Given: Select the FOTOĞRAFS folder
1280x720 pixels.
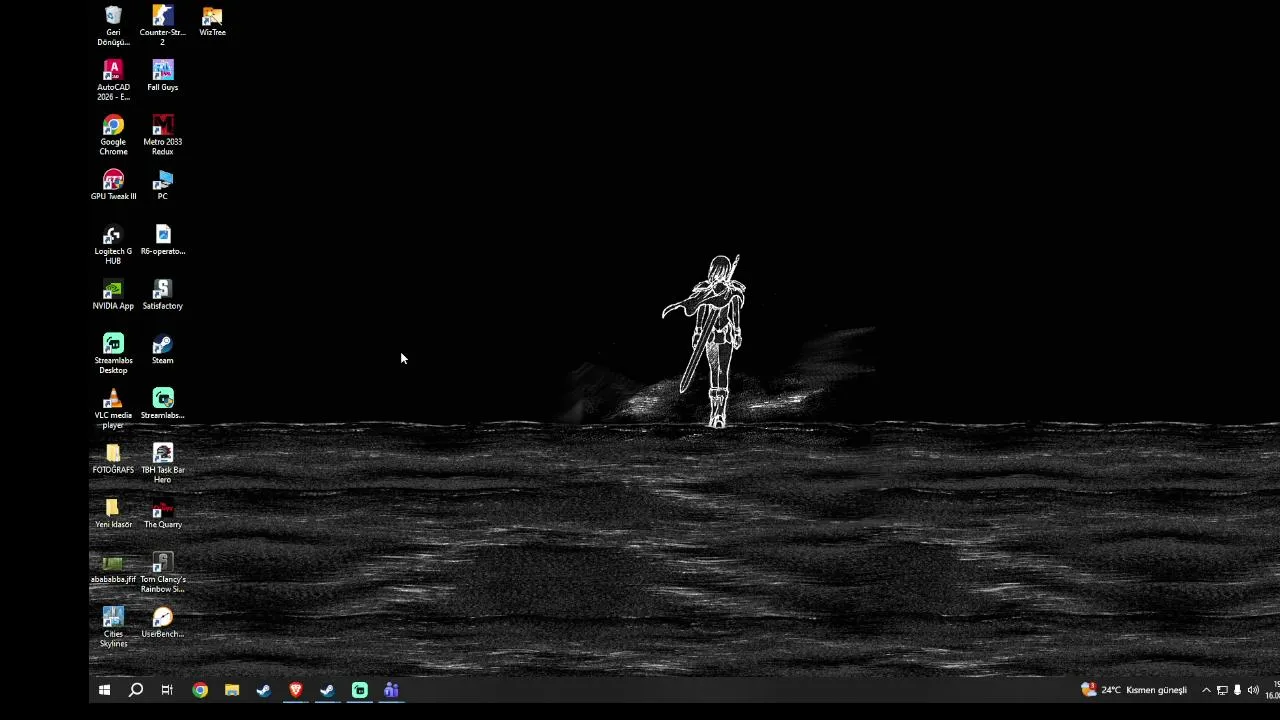Looking at the screenshot, I should tap(113, 459).
